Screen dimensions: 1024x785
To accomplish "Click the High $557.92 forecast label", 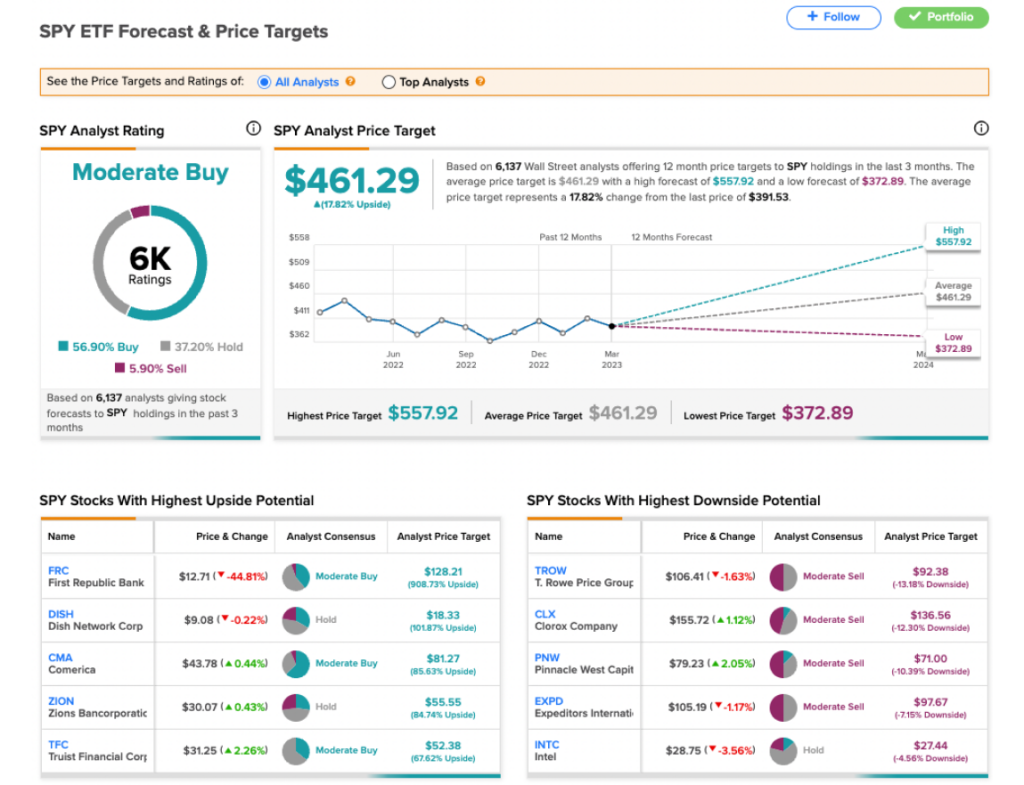I will [953, 236].
